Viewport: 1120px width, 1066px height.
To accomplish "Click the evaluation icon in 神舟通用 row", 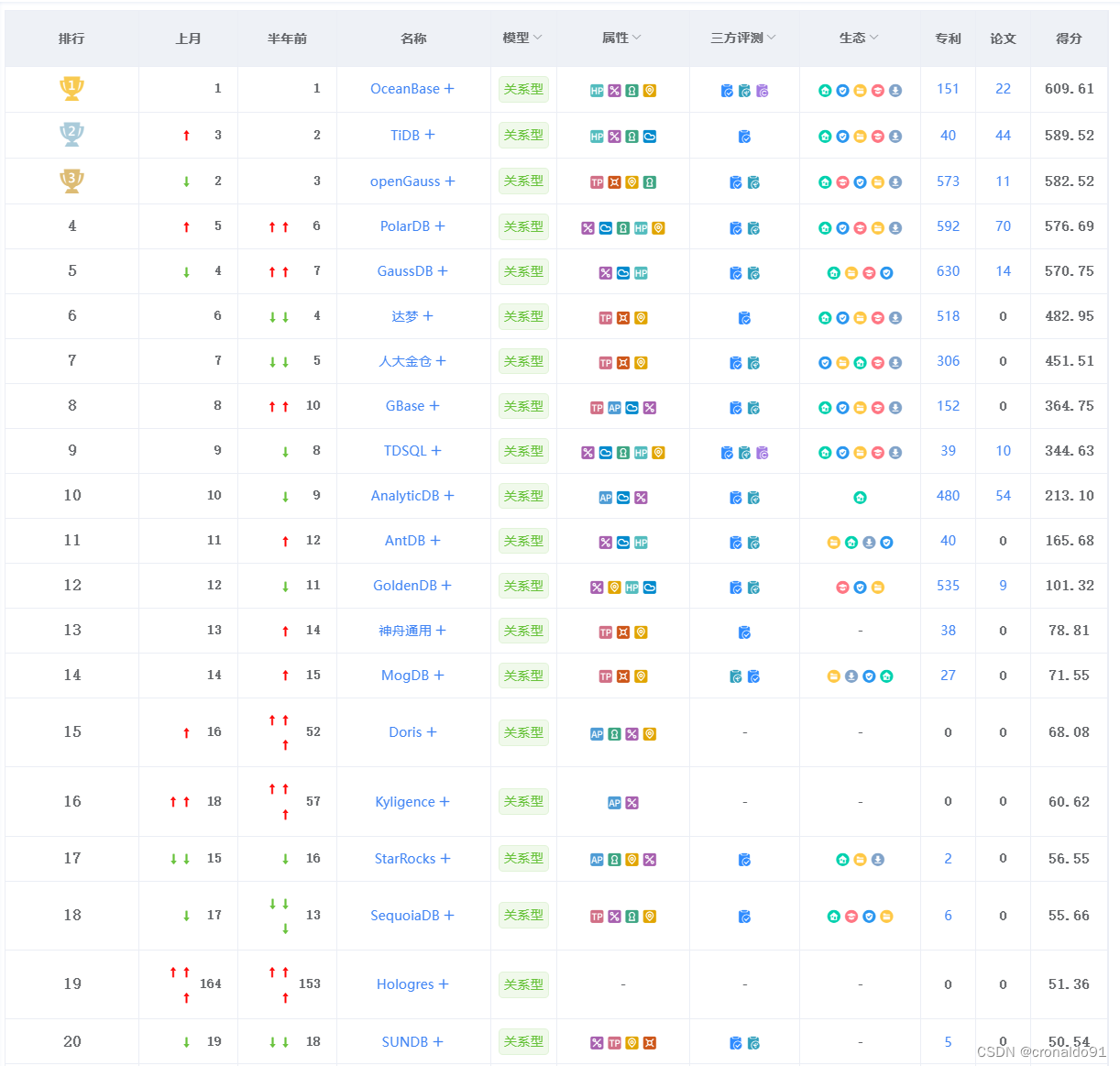I will [x=744, y=632].
